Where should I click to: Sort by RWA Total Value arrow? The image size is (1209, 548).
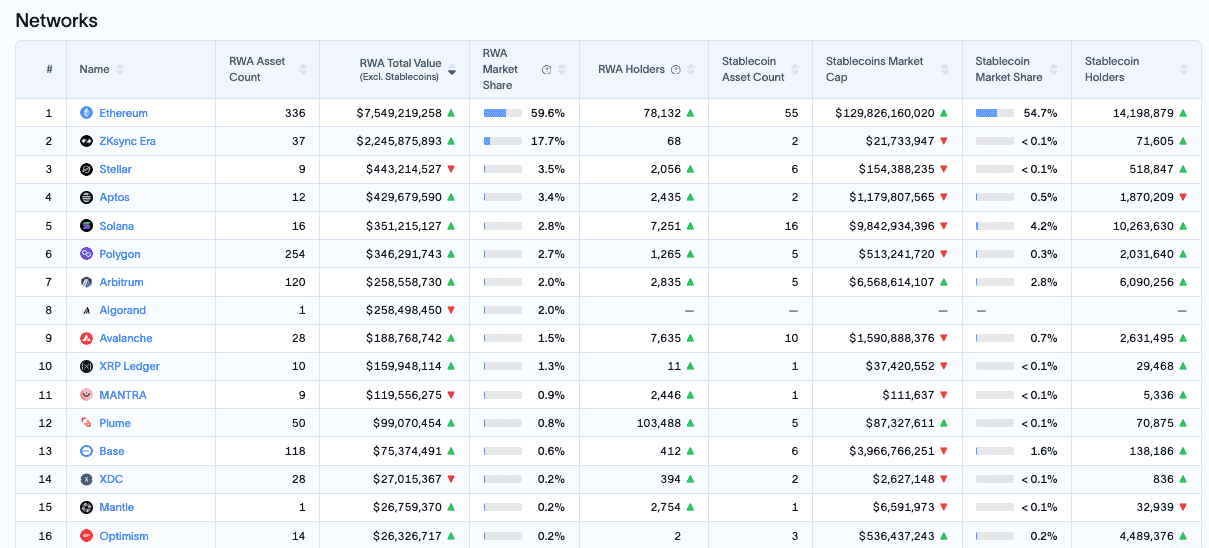tap(452, 71)
